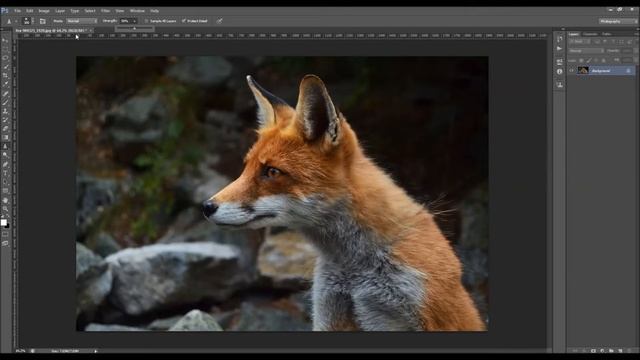The height and width of the screenshot is (360, 640).
Task: Select the Dodge tool
Action: (x=5, y=155)
